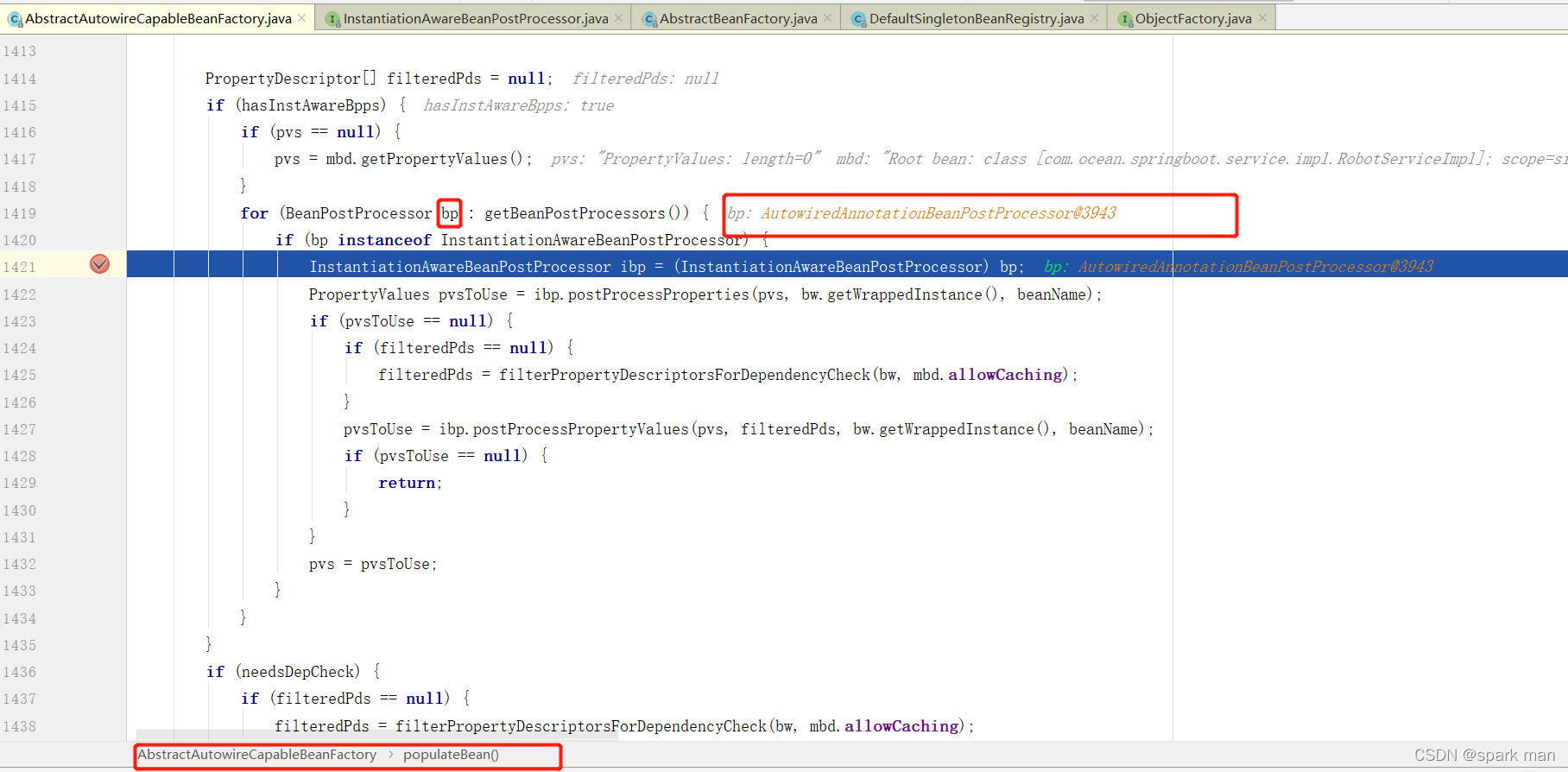Close ObjectFactory.java tab
Screen dimensions: 1568x772
coord(1262,18)
